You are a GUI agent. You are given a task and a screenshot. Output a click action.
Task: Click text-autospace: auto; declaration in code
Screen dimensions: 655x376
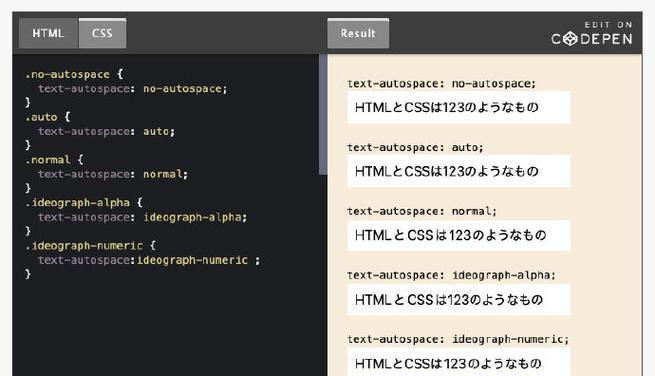click(x=107, y=131)
